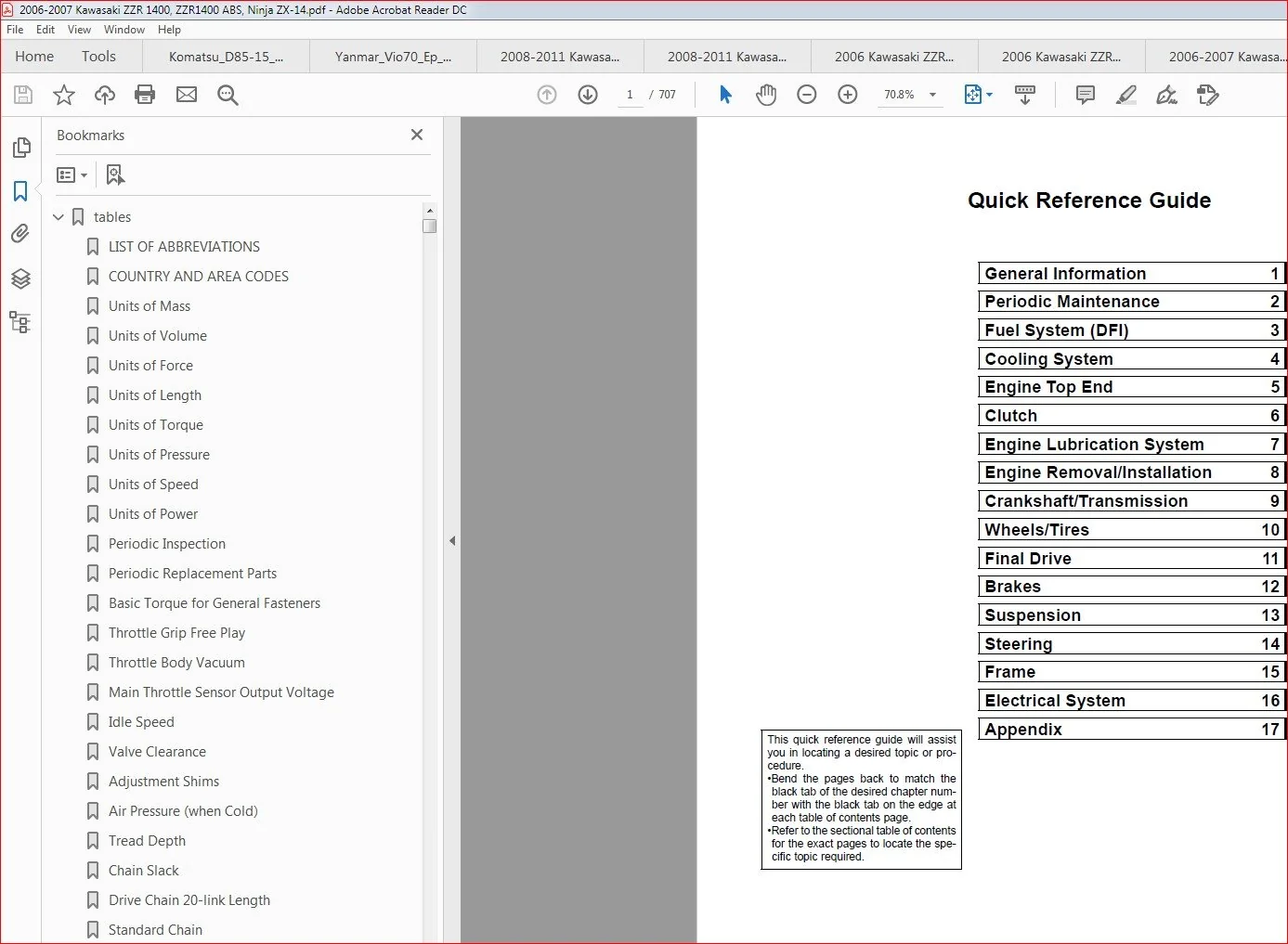The width and height of the screenshot is (1288, 944).
Task: Click the Appendix chapter link
Action: pos(1131,730)
